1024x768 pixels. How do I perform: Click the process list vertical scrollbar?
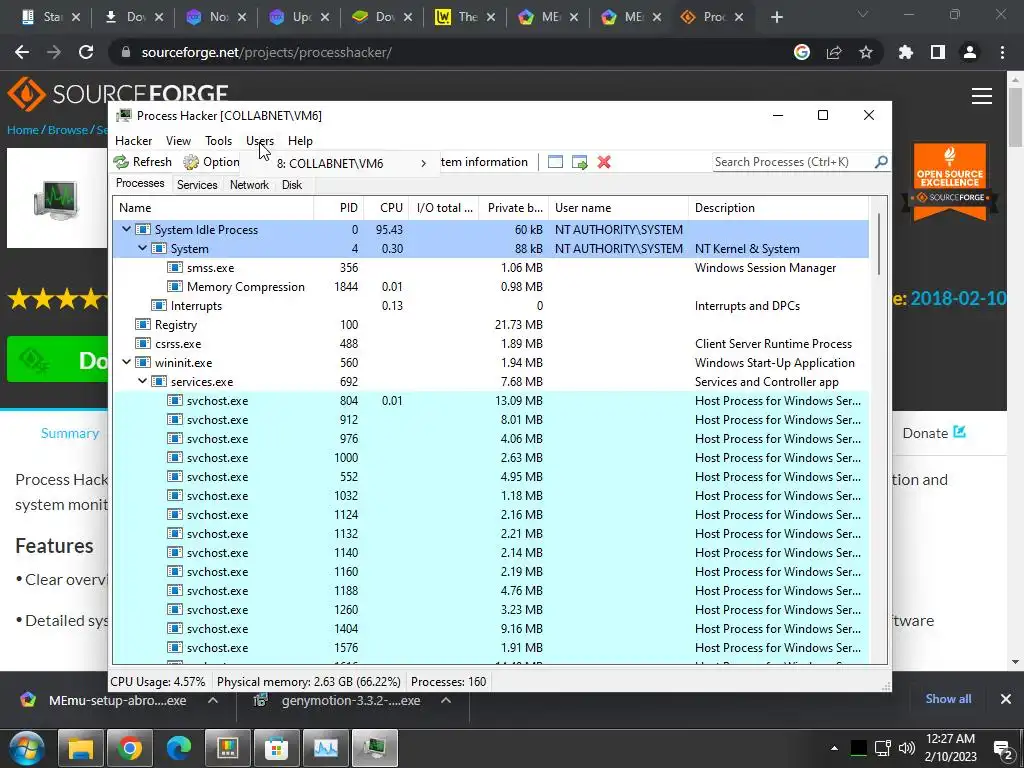pos(878,243)
